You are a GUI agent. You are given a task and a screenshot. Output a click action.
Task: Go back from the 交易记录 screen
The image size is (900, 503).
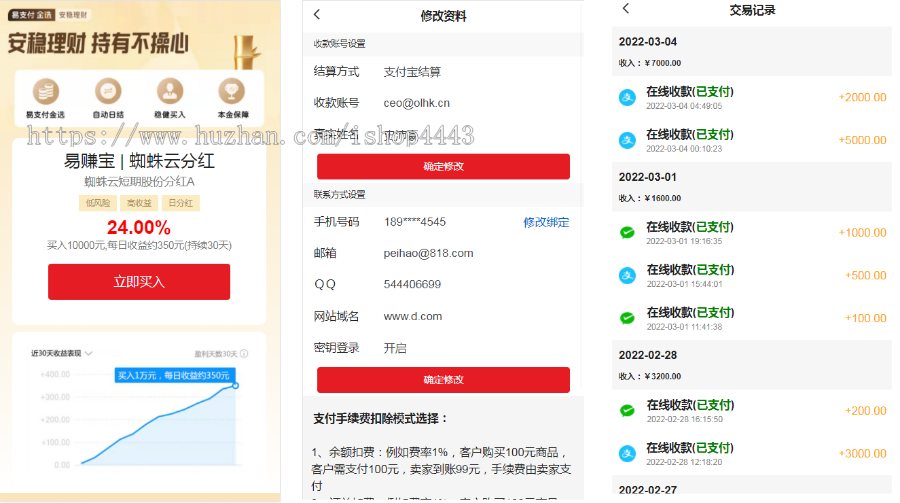click(626, 8)
